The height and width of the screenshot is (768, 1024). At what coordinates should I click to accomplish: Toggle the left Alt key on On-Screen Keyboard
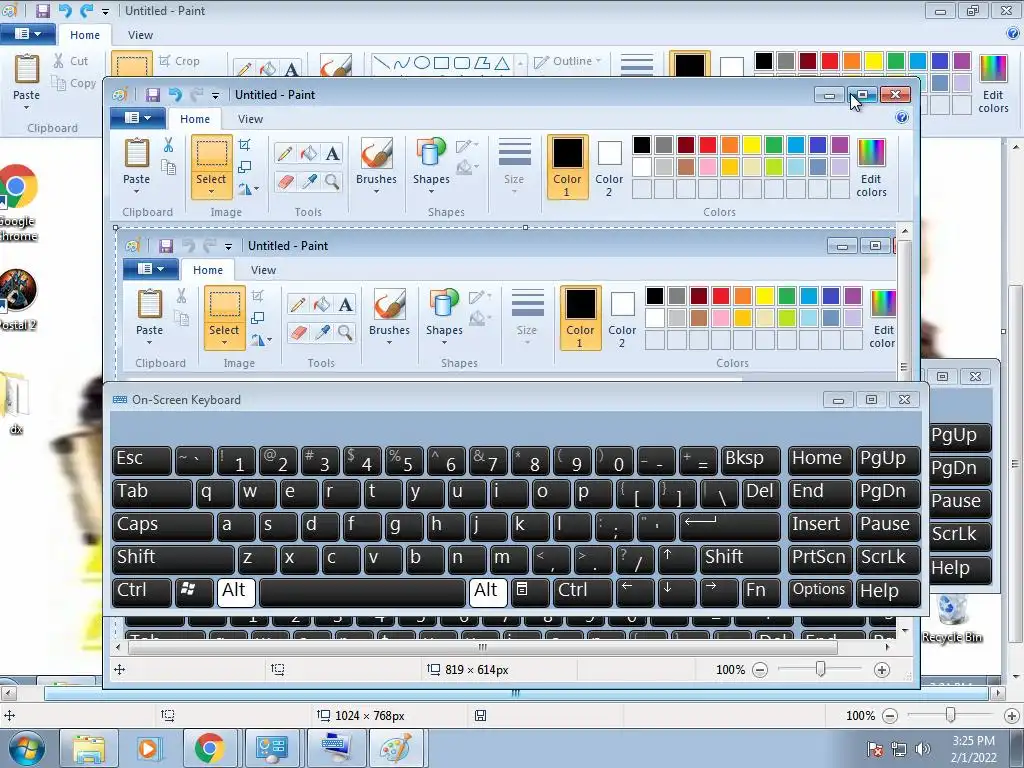click(236, 591)
